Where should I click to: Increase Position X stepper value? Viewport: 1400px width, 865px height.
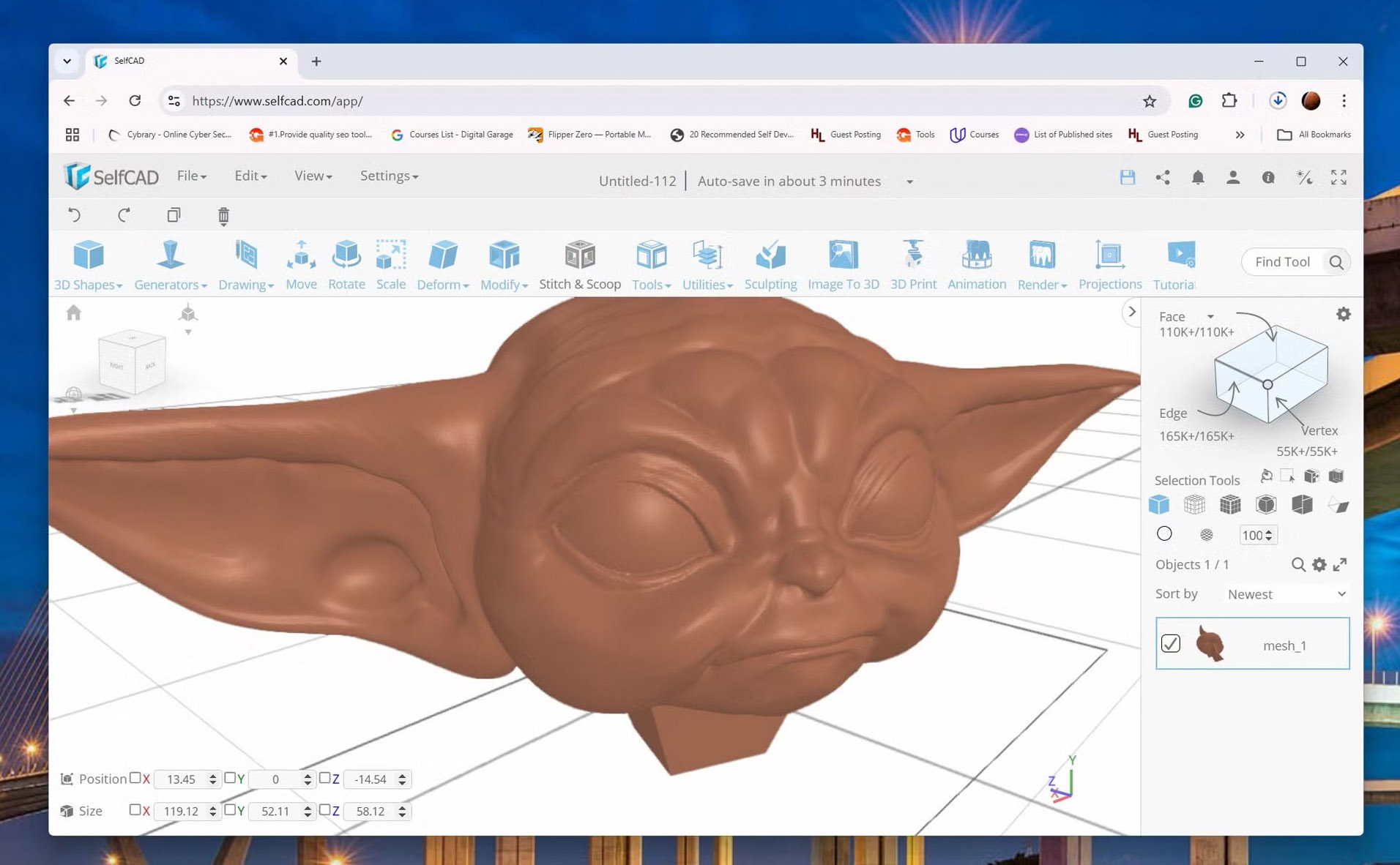pyautogui.click(x=212, y=775)
